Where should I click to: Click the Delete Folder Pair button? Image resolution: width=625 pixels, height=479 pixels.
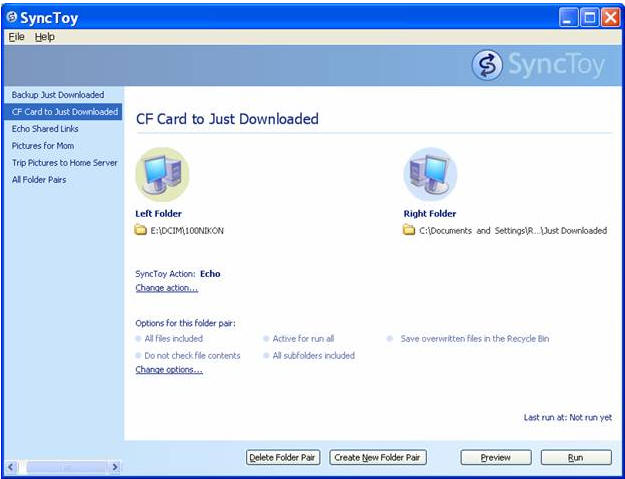[x=283, y=457]
